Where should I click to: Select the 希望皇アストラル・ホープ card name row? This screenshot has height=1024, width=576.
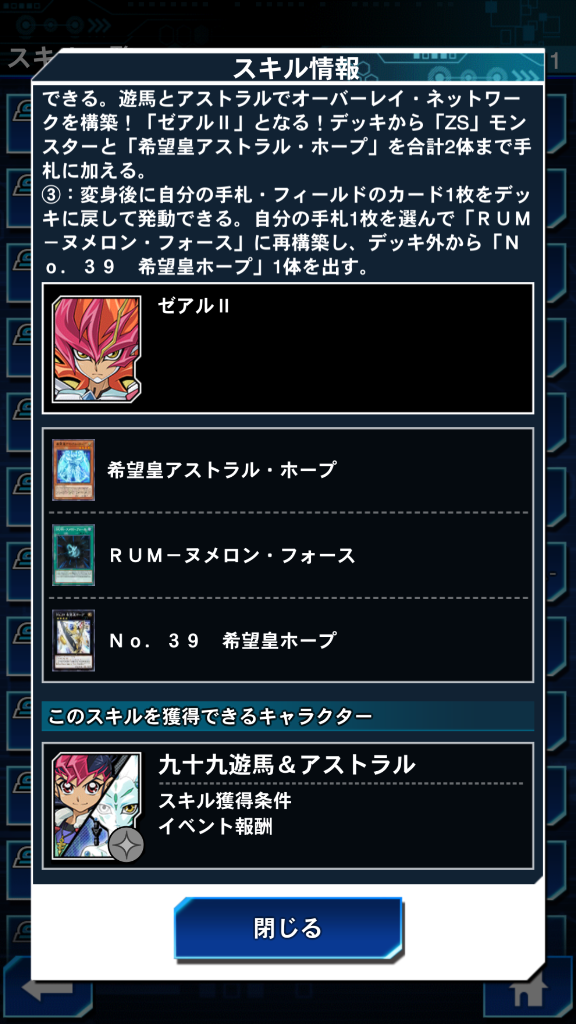coord(288,470)
